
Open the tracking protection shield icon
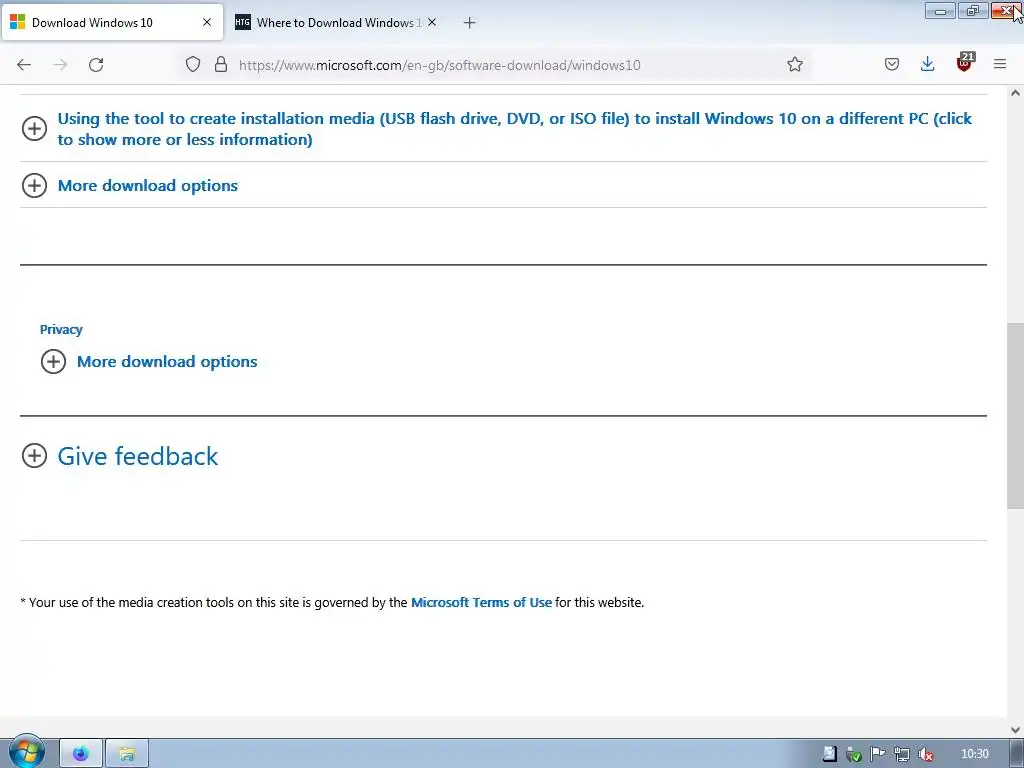193,64
